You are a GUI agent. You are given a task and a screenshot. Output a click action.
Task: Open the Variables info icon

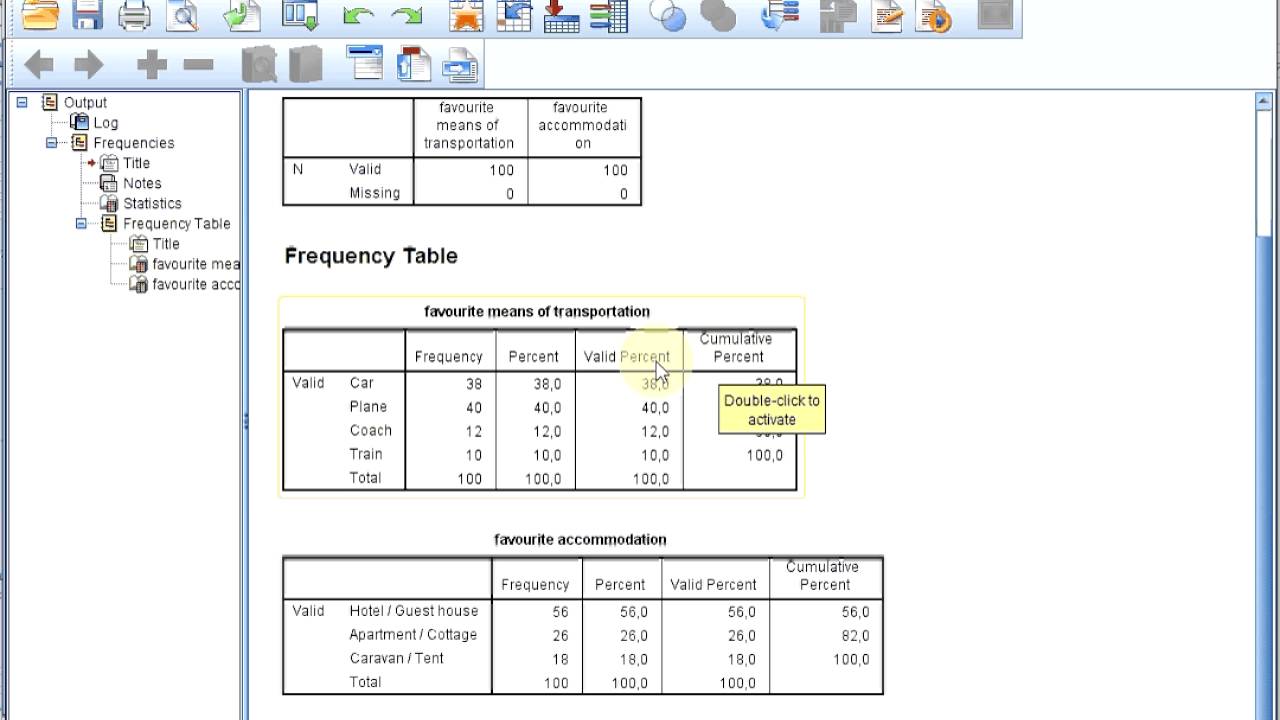[608, 14]
